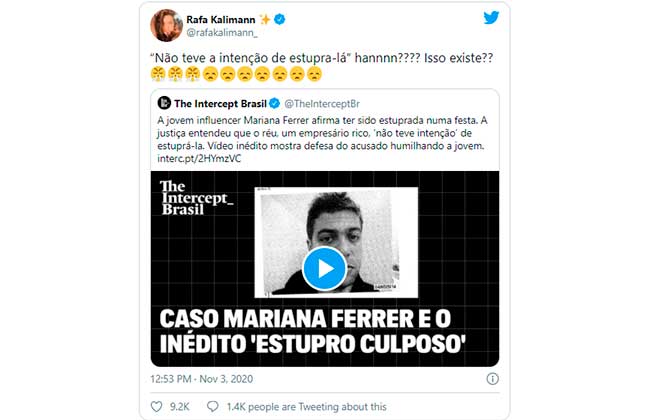Viewport: 662px width, 420px height.
Task: Open Rafa Kalimann's profile avatar
Action: click(x=166, y=25)
